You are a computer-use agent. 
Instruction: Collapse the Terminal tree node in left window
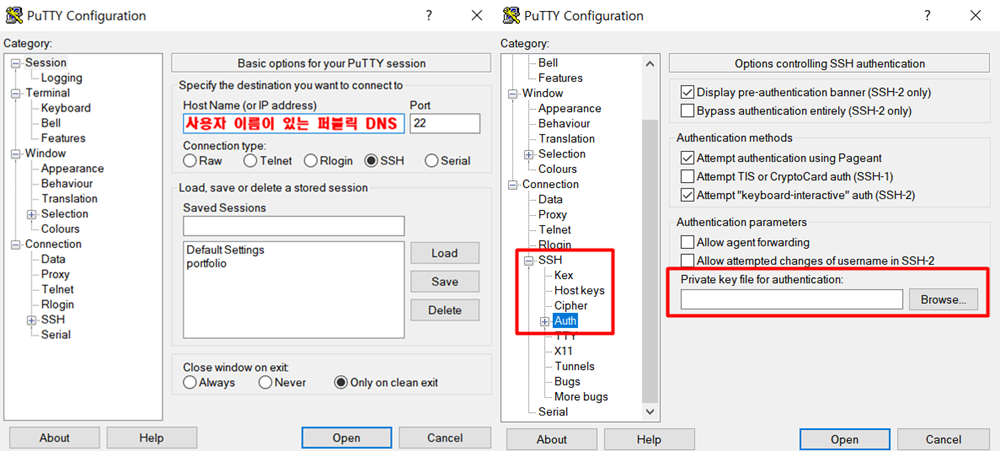point(16,93)
